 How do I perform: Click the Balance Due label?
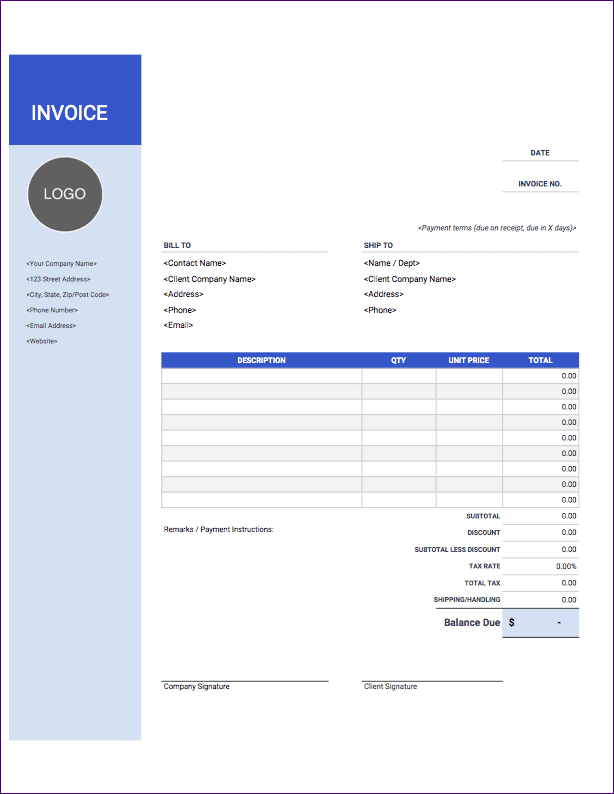point(472,623)
